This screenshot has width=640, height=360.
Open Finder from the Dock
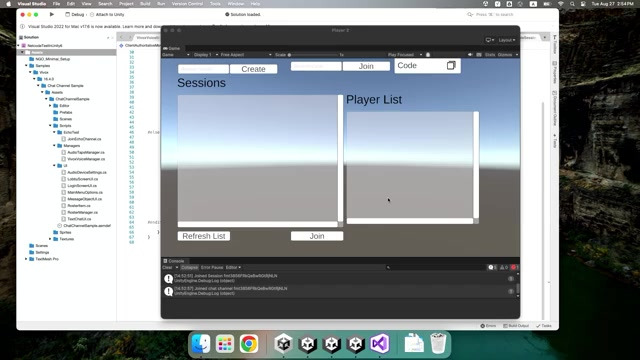tap(201, 344)
